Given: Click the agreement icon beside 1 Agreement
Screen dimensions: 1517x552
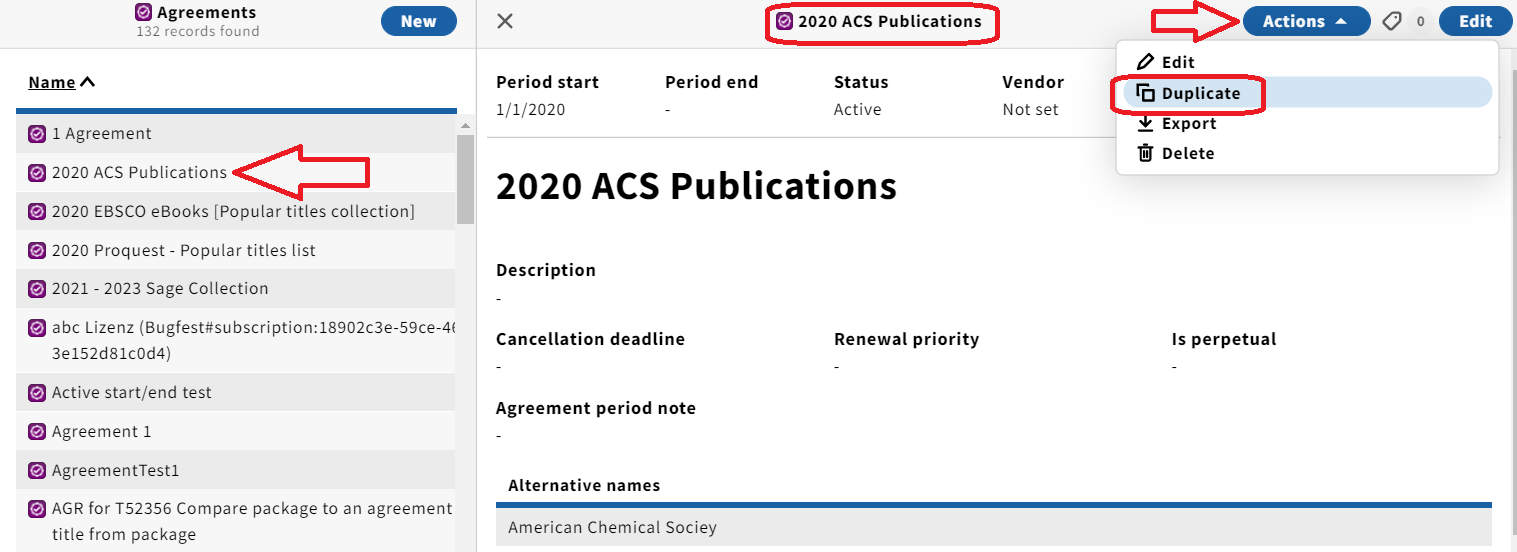Looking at the screenshot, I should (x=37, y=134).
